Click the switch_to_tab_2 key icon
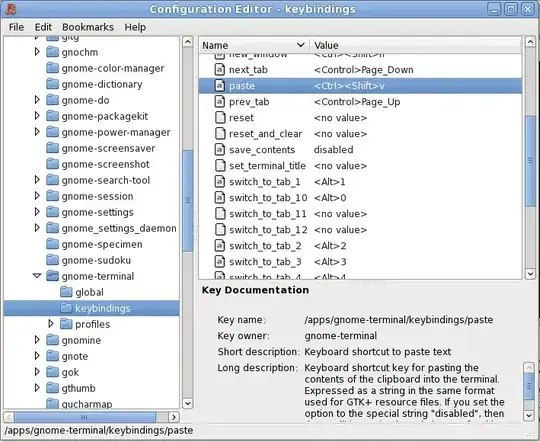This screenshot has height=442, width=540. (220, 246)
